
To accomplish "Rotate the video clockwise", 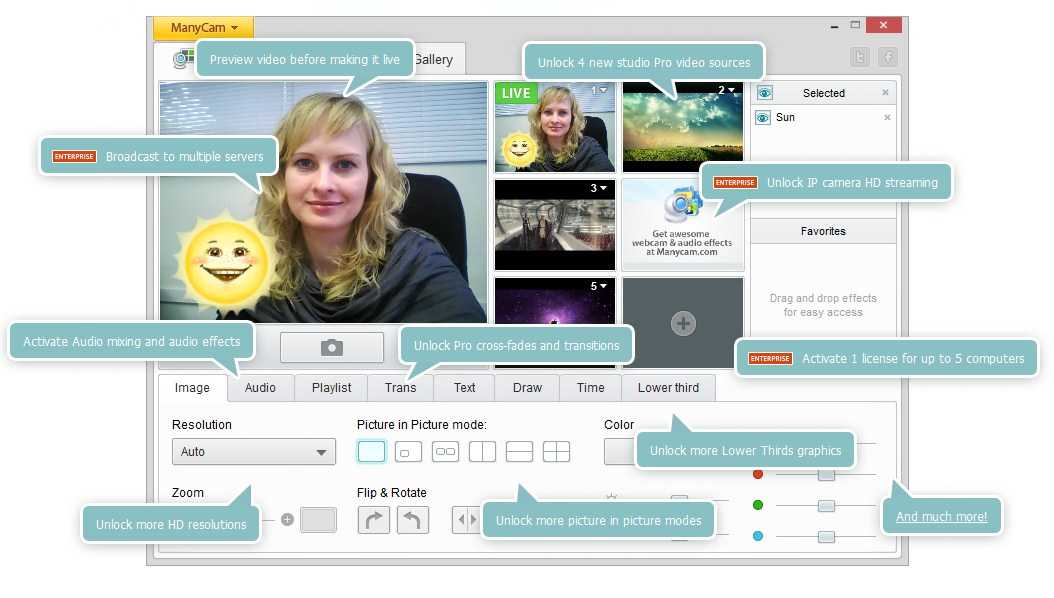I will tap(374, 519).
